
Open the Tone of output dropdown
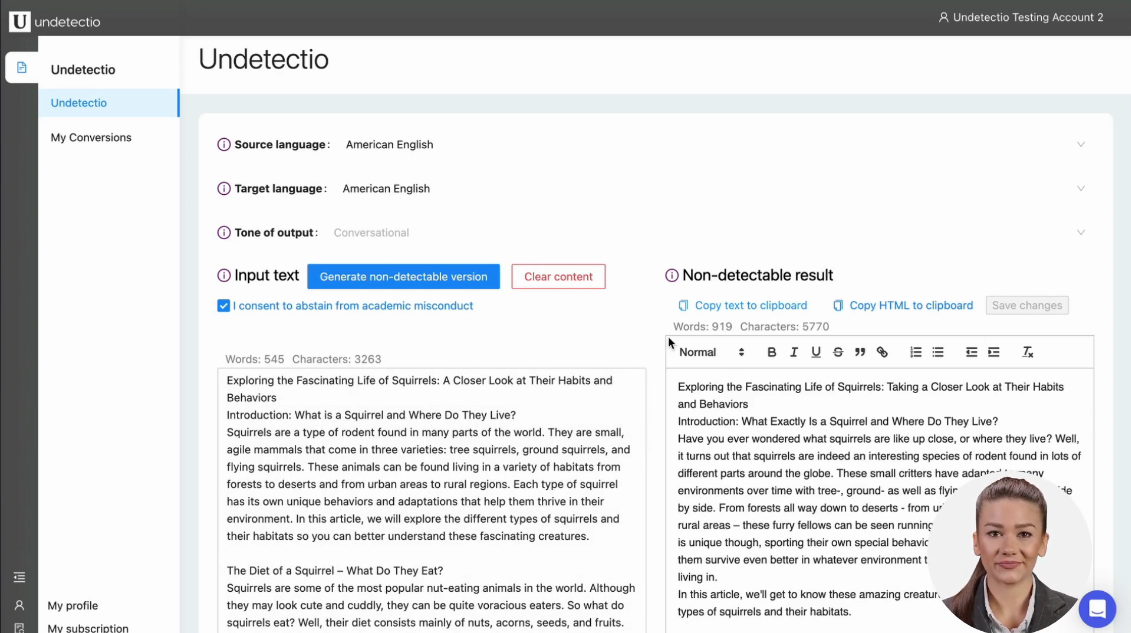(1081, 232)
